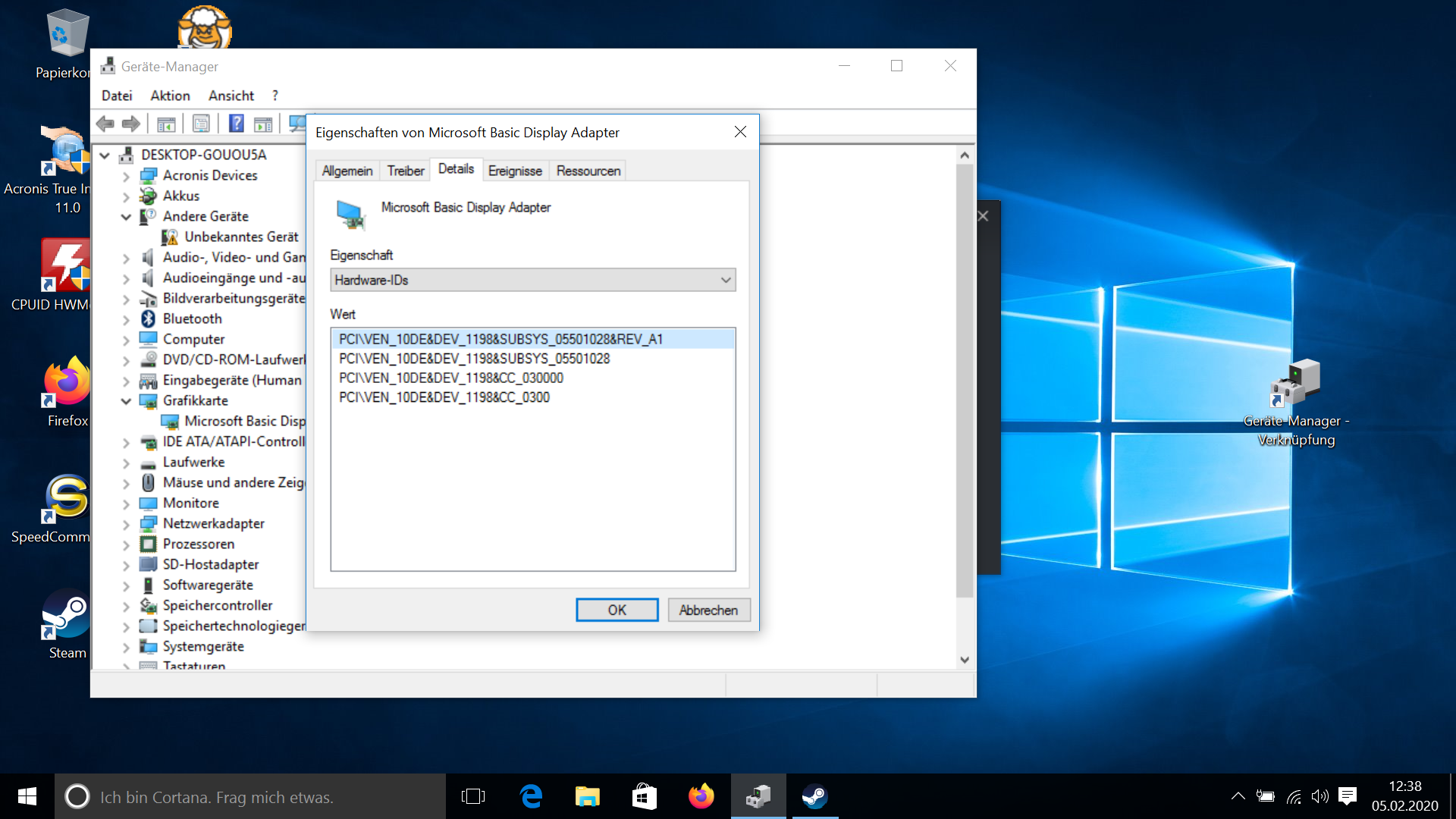This screenshot has height=819, width=1456.
Task: Select the second hardware ID value
Action: [474, 359]
